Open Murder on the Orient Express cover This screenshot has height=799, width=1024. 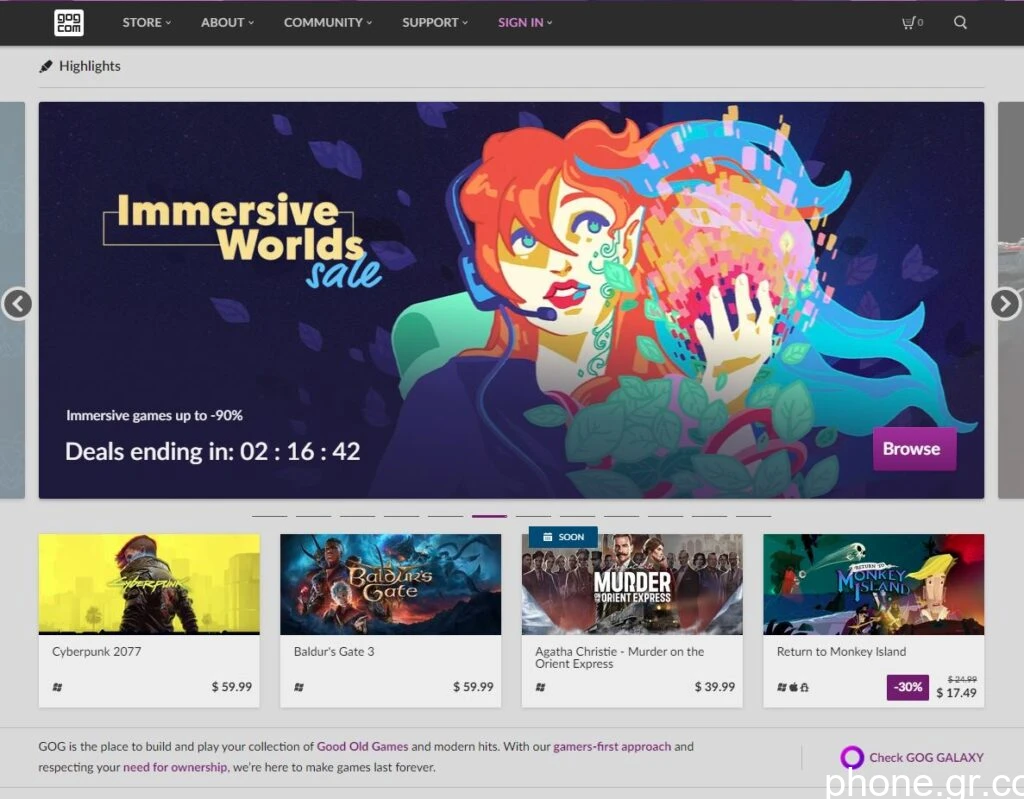point(632,584)
